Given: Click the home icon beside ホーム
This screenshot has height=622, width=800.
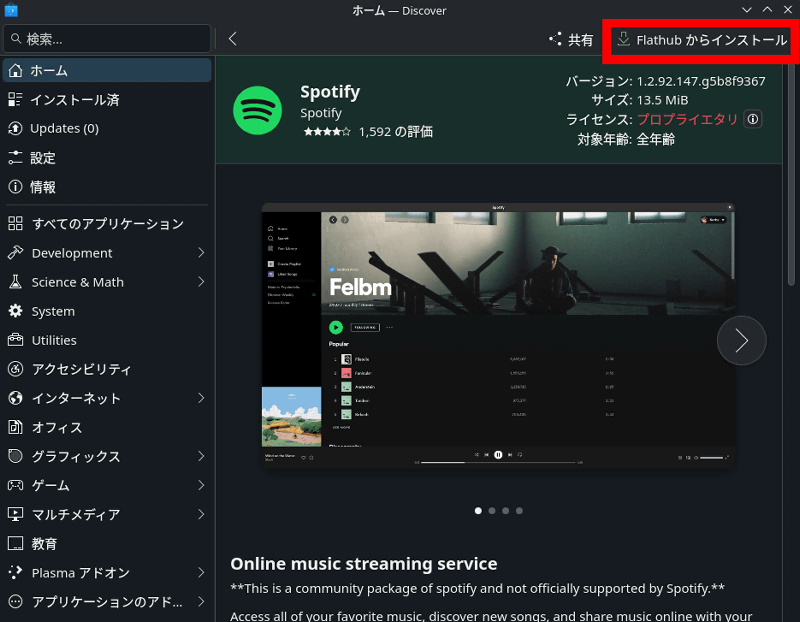Looking at the screenshot, I should point(15,70).
